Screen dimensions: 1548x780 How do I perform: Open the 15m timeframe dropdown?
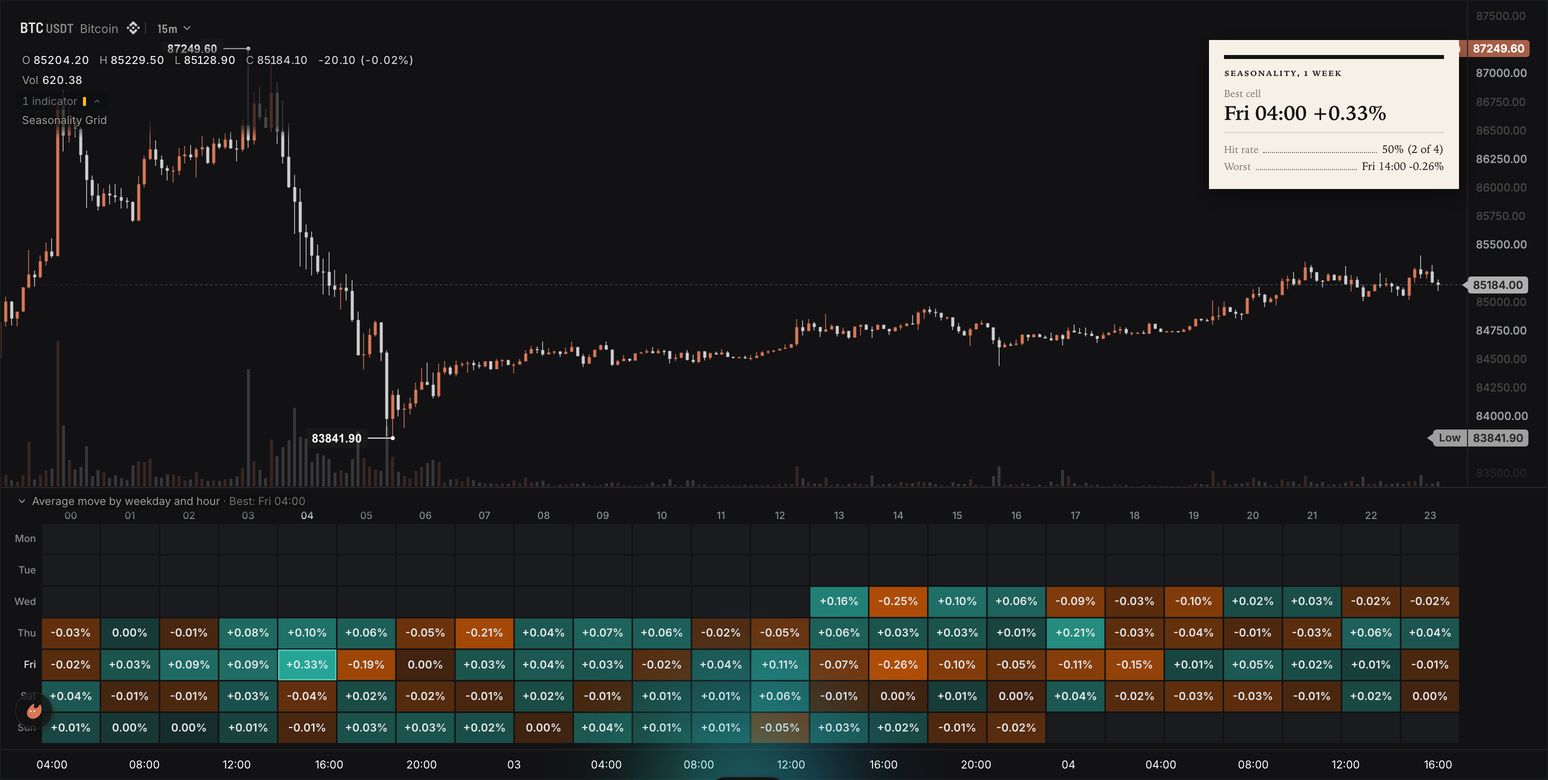coord(174,28)
